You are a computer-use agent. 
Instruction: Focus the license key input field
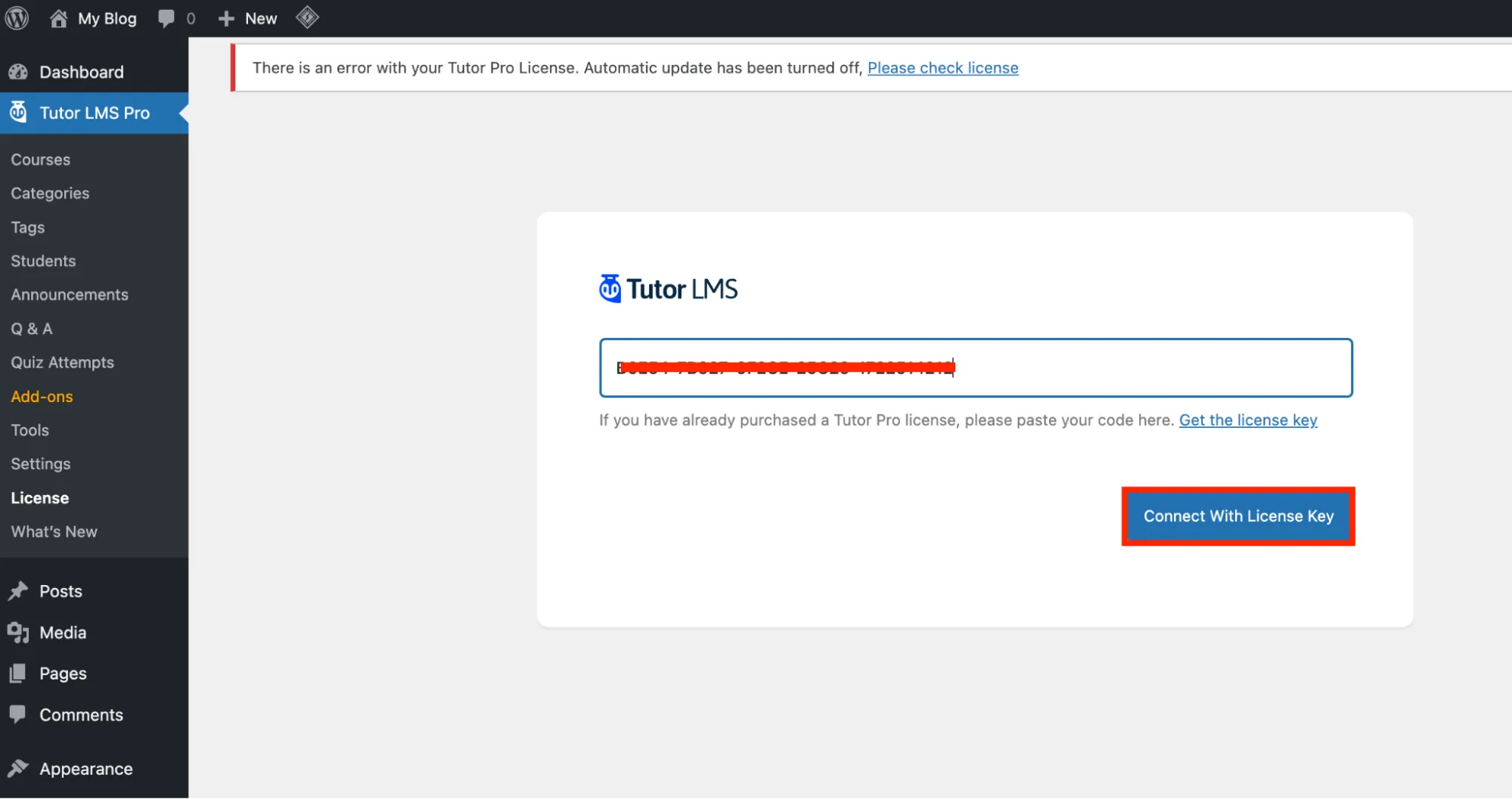tap(976, 368)
